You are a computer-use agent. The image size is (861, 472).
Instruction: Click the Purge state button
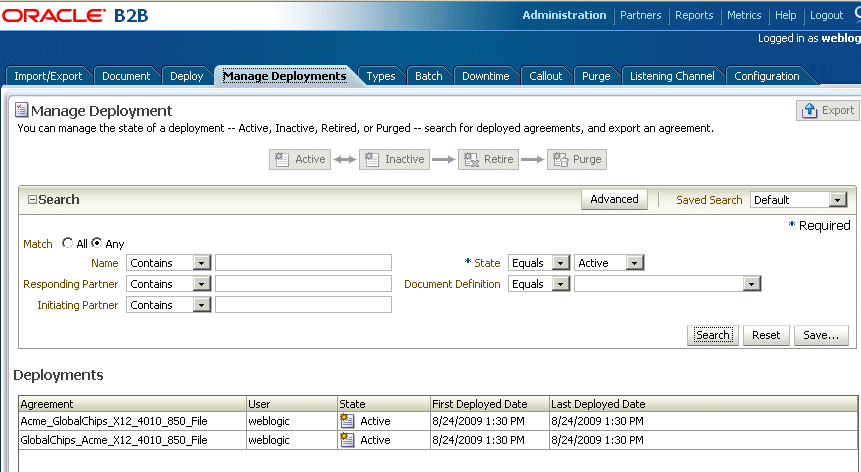(577, 159)
